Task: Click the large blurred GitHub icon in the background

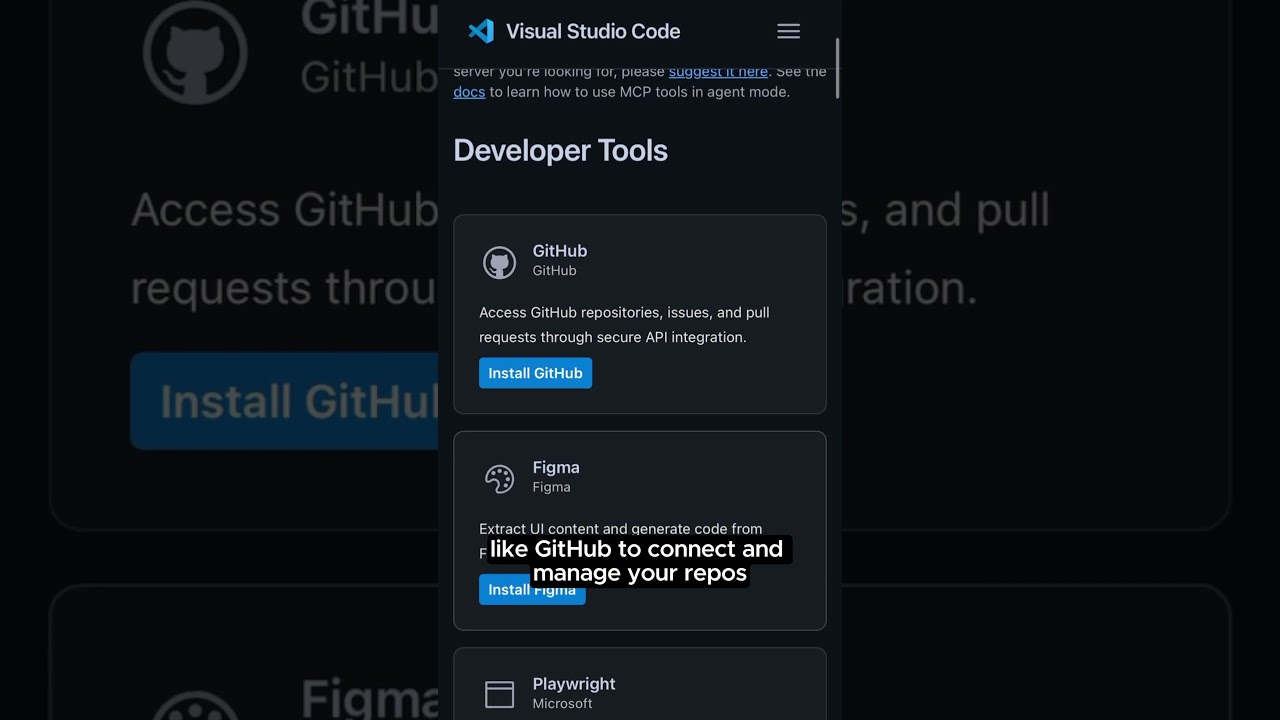Action: point(195,52)
